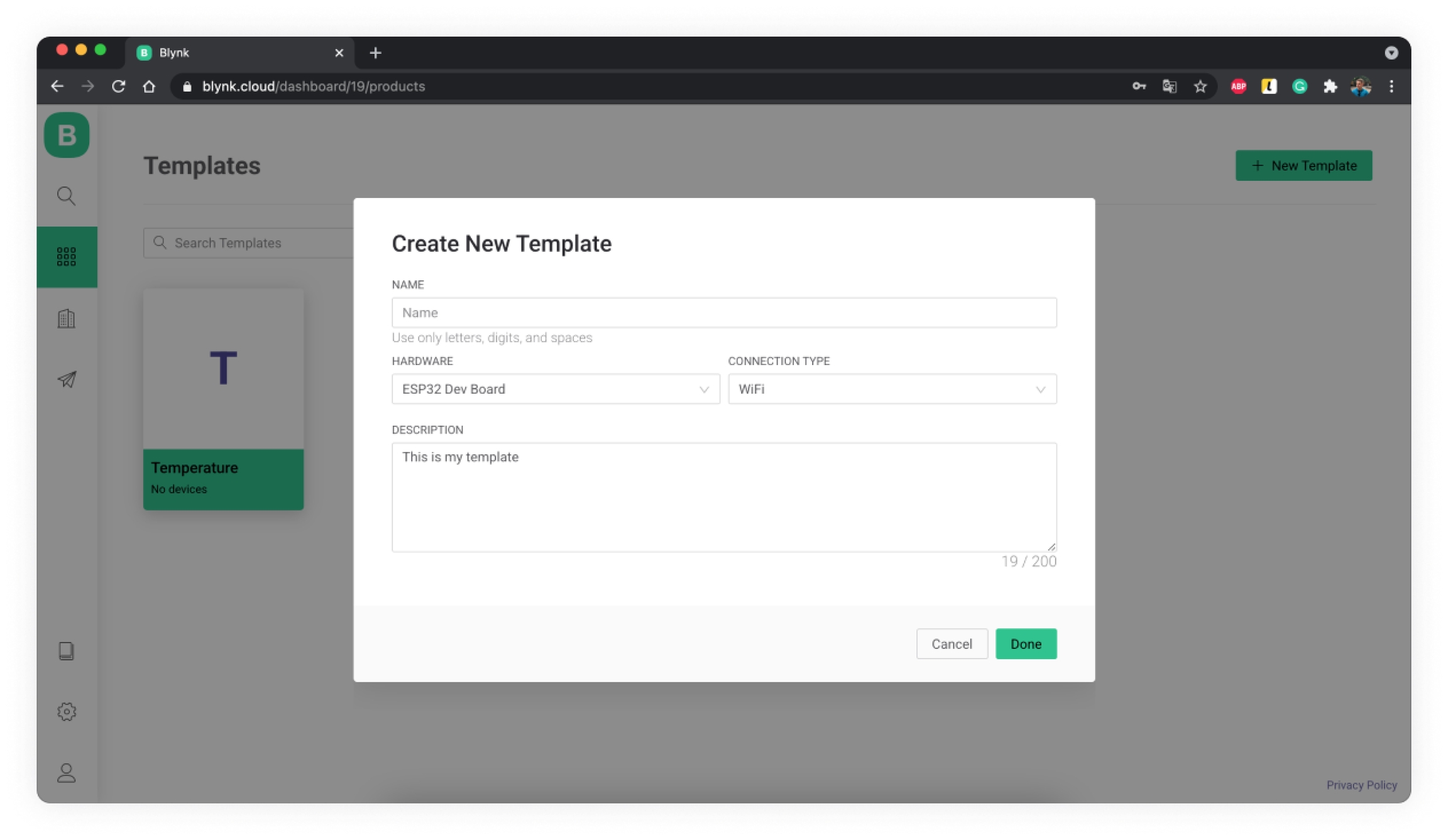Click the Description text area
Viewport: 1448px width, 840px height.
click(x=723, y=496)
